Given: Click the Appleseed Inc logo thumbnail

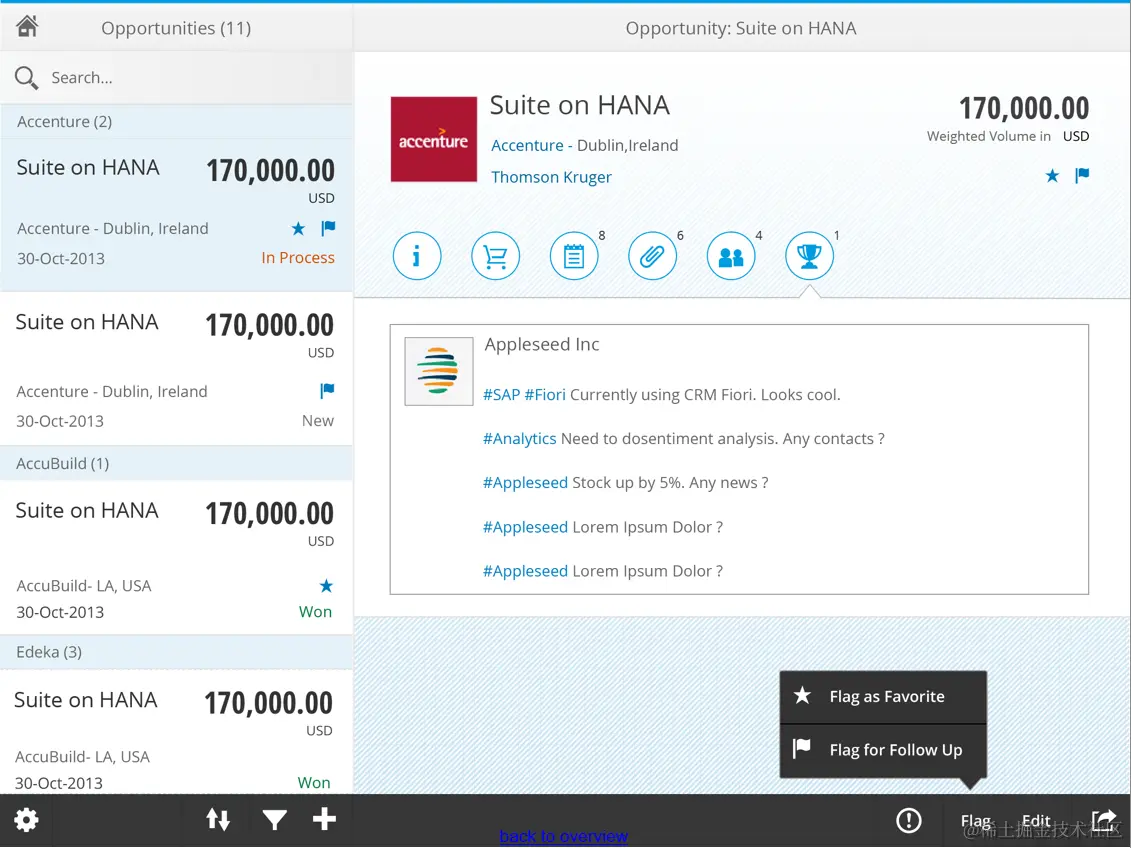Looking at the screenshot, I should click(439, 371).
